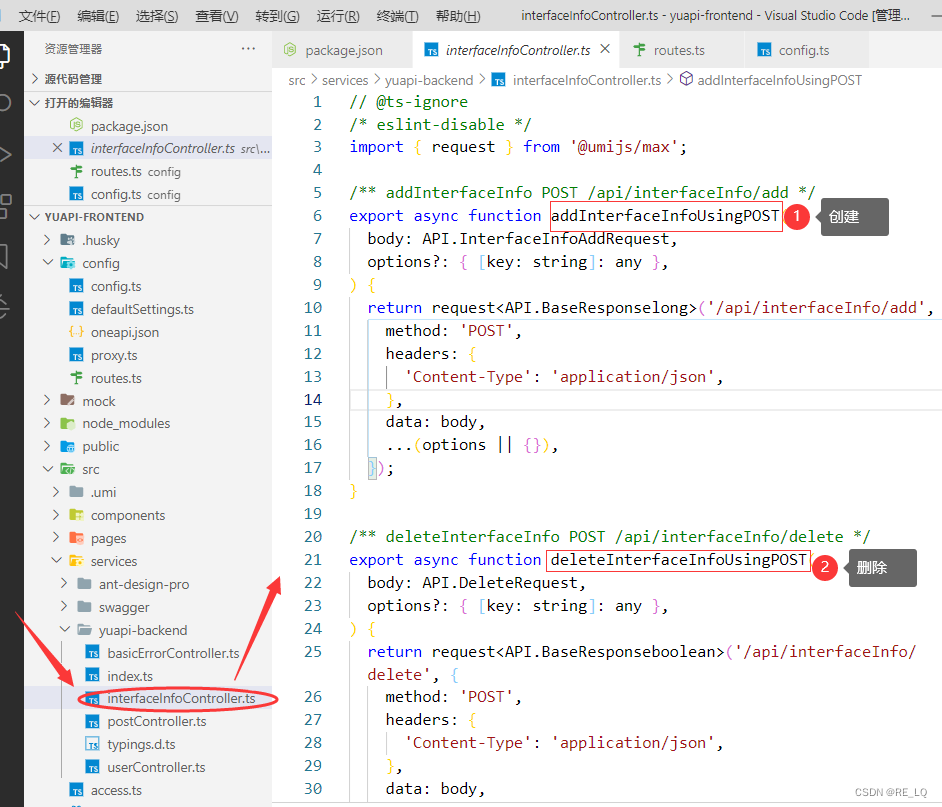The height and width of the screenshot is (807, 942).
Task: Click the explorer panel more actions ellipsis
Action: pos(248,49)
